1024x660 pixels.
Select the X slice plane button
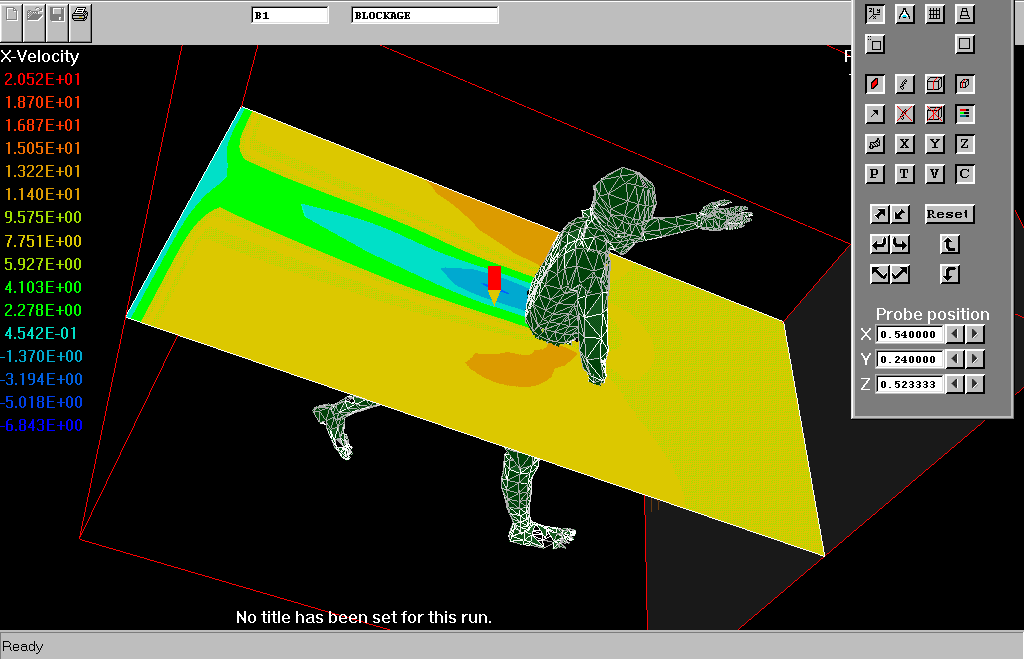click(x=905, y=144)
